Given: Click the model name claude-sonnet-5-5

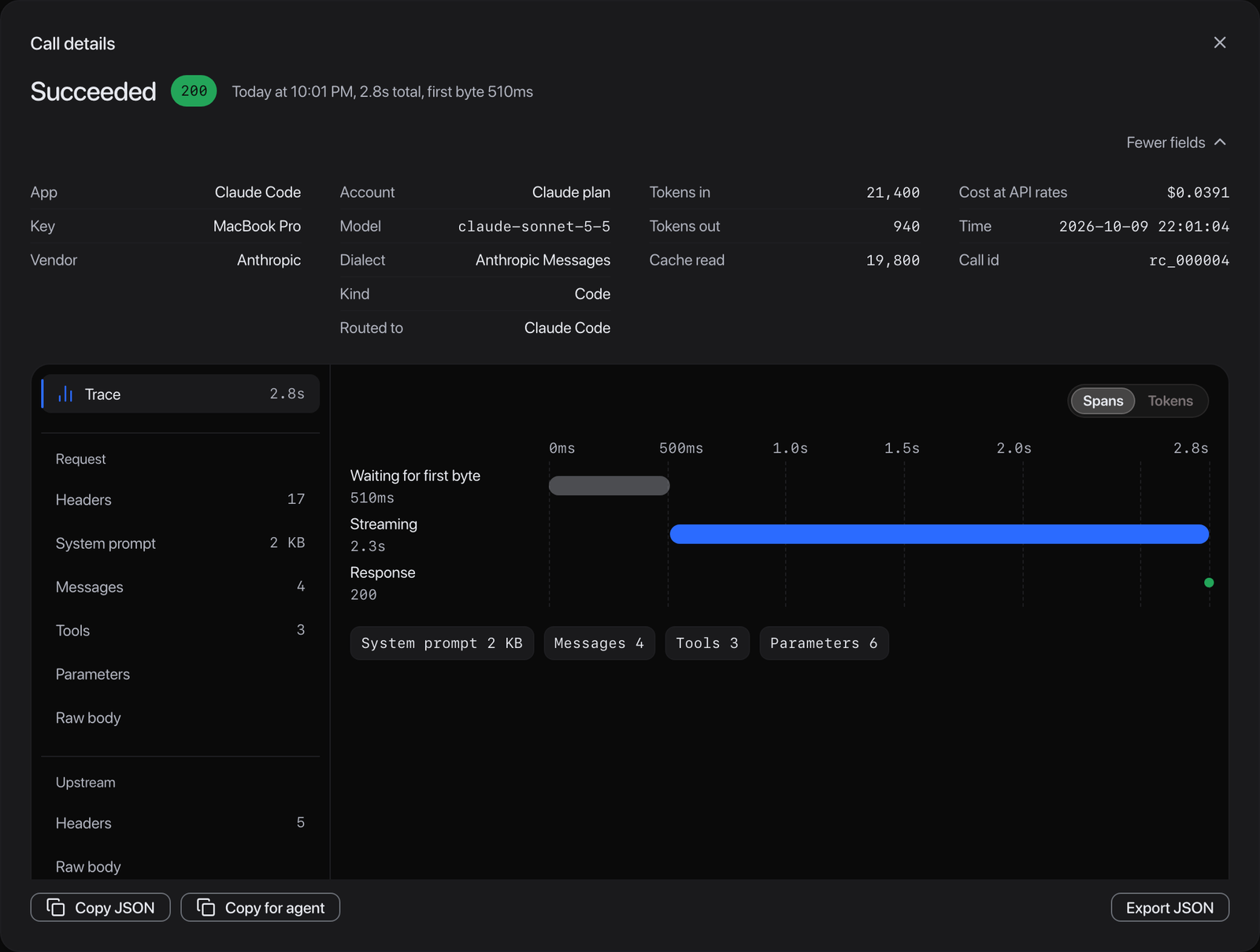Looking at the screenshot, I should click(534, 226).
